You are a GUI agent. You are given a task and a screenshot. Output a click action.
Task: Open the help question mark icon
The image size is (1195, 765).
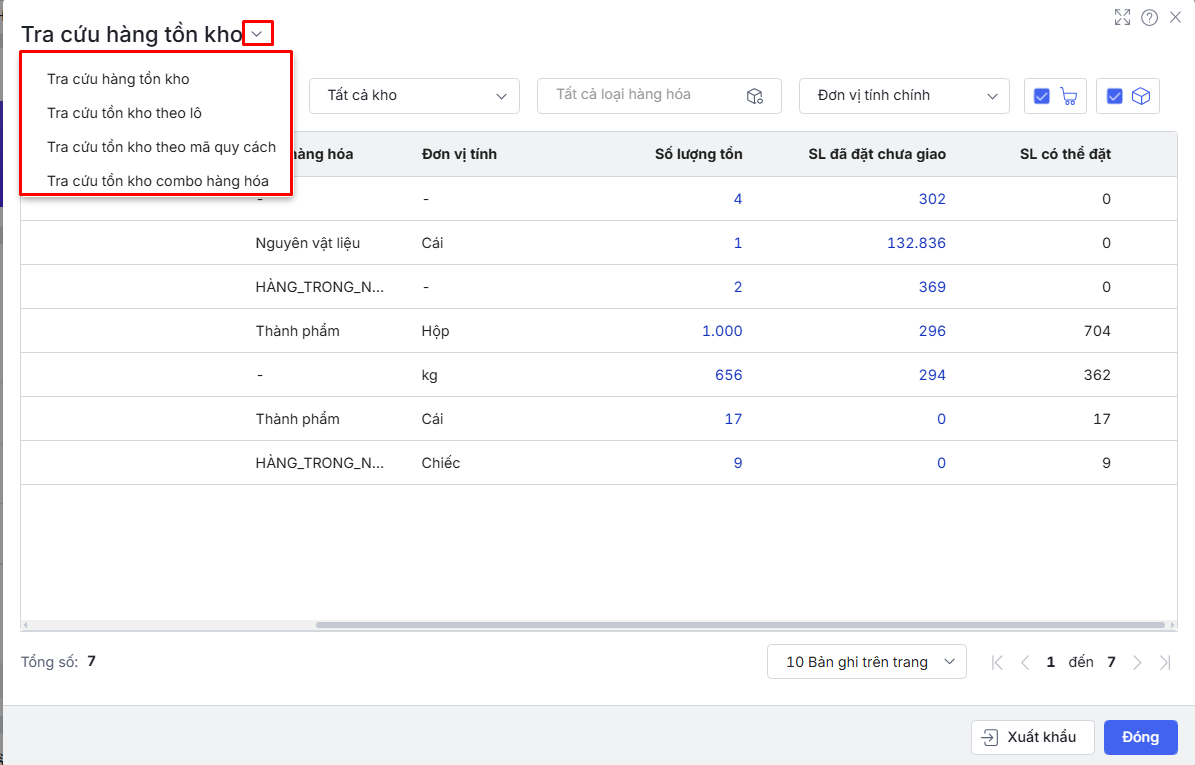pyautogui.click(x=1149, y=17)
